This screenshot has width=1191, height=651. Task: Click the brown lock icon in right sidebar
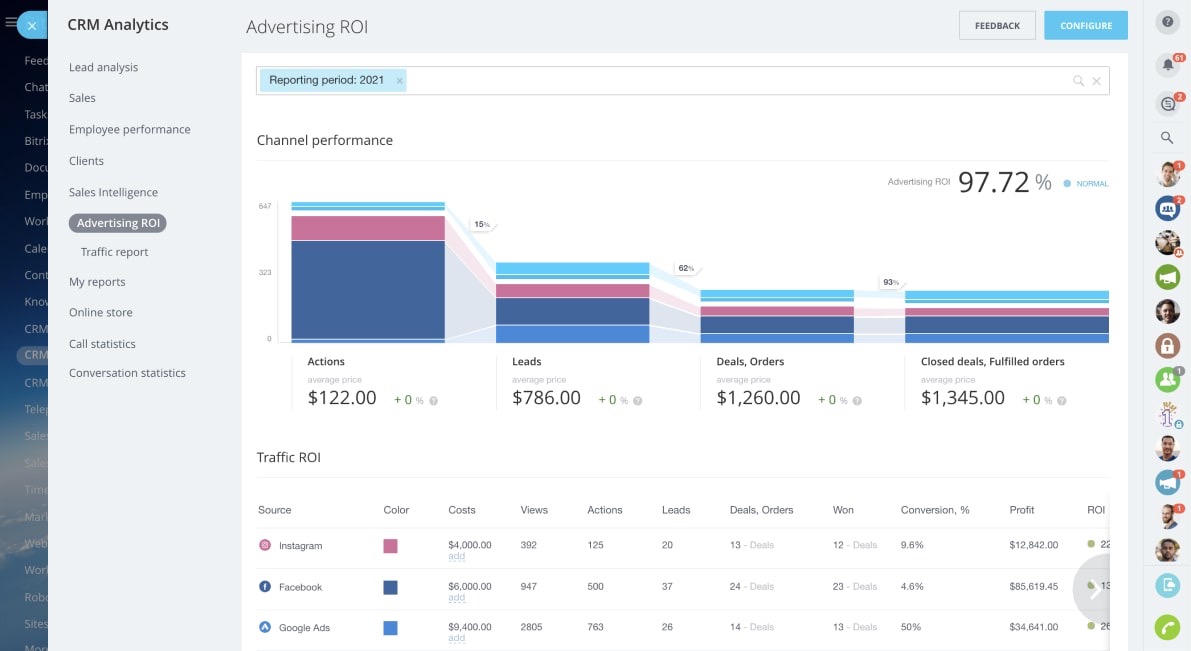[x=1167, y=345]
